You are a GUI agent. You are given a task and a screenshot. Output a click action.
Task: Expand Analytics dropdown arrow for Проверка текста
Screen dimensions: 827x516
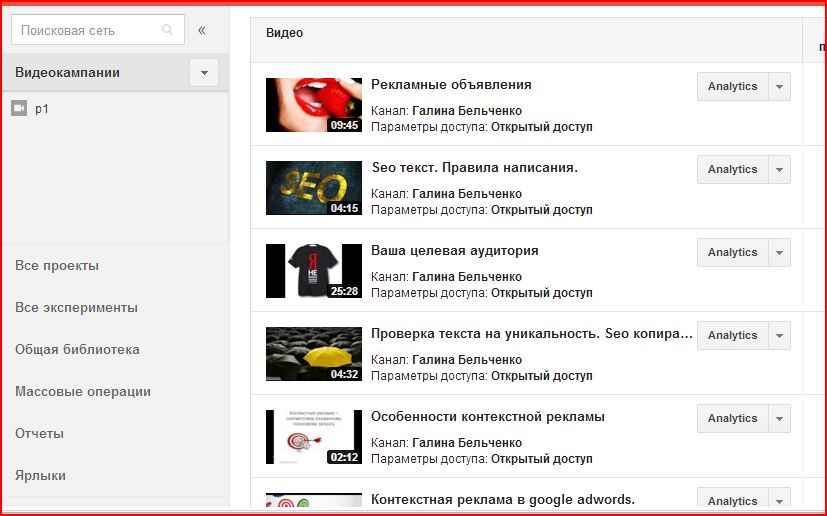pyautogui.click(x=780, y=335)
